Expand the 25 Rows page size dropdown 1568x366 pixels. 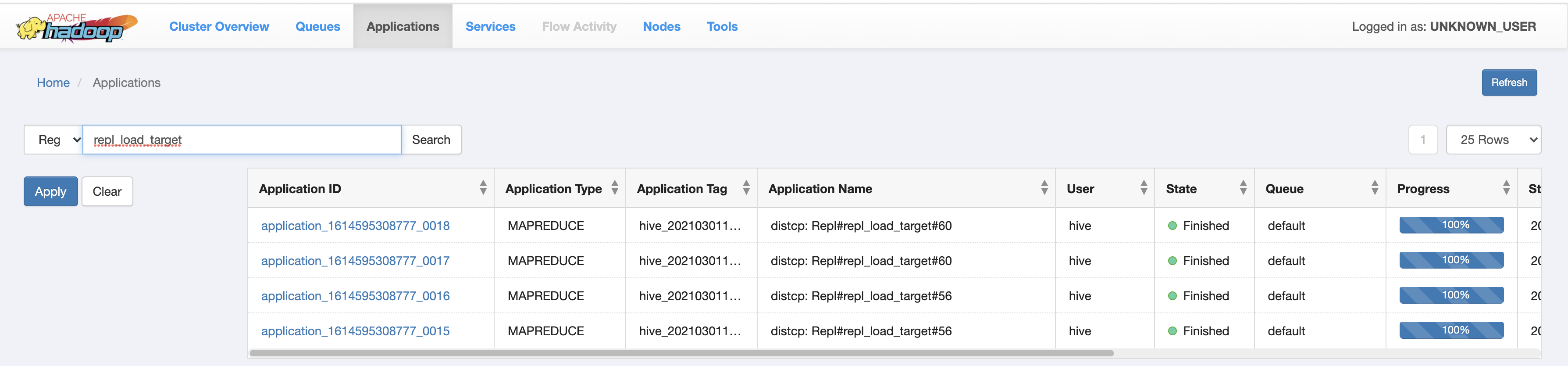click(x=1493, y=140)
